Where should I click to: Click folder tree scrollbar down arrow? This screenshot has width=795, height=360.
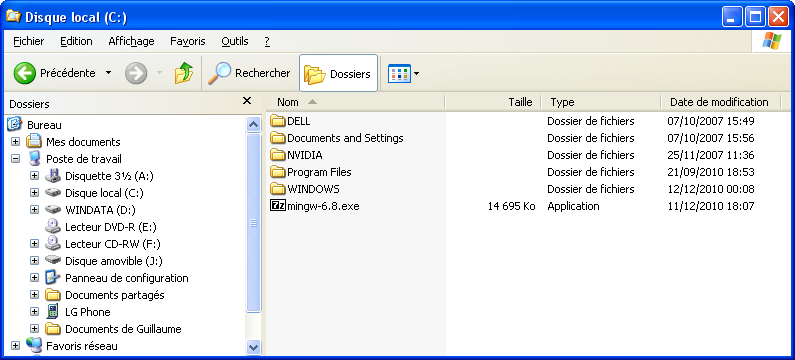pyautogui.click(x=253, y=347)
